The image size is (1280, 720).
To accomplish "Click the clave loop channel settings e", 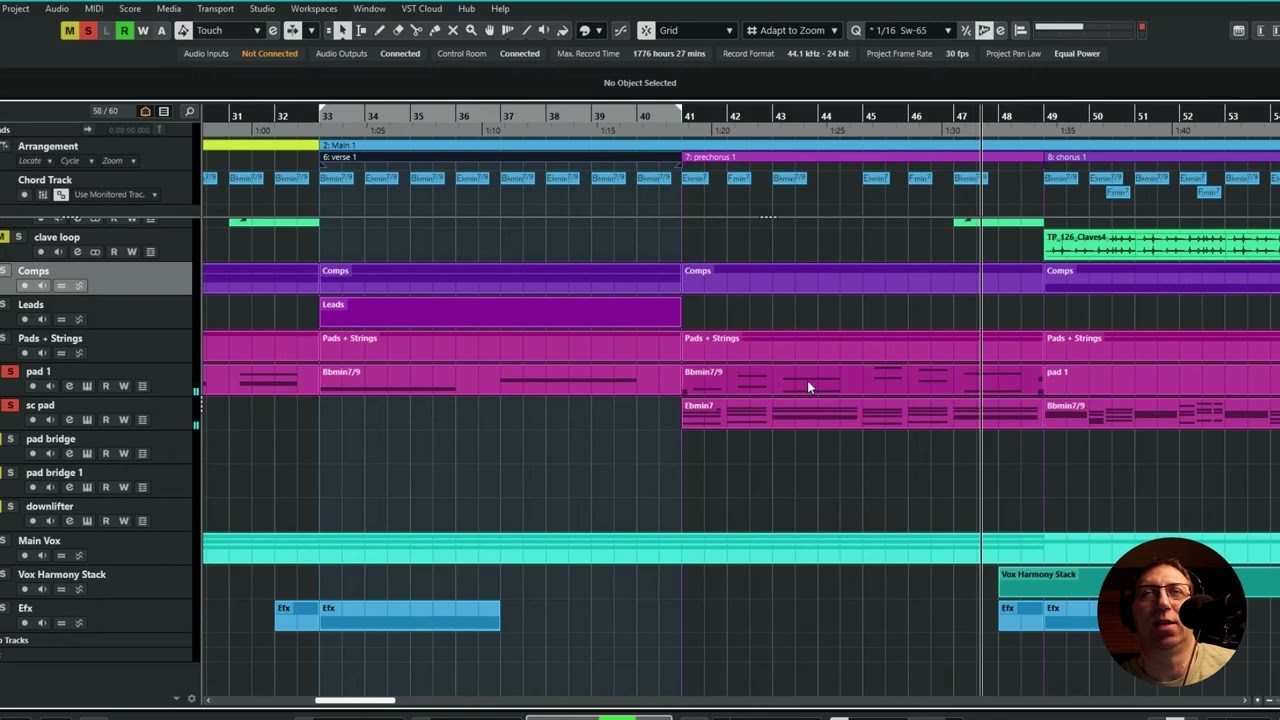I will click(x=77, y=252).
